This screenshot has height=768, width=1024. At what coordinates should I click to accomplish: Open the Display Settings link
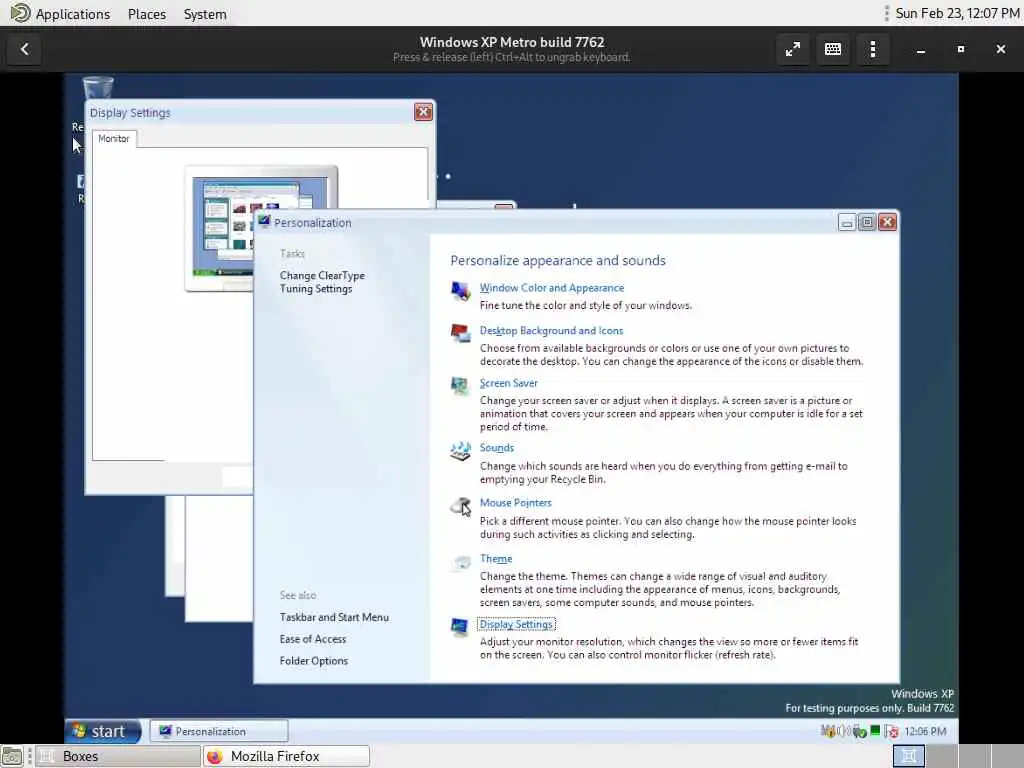coord(516,624)
